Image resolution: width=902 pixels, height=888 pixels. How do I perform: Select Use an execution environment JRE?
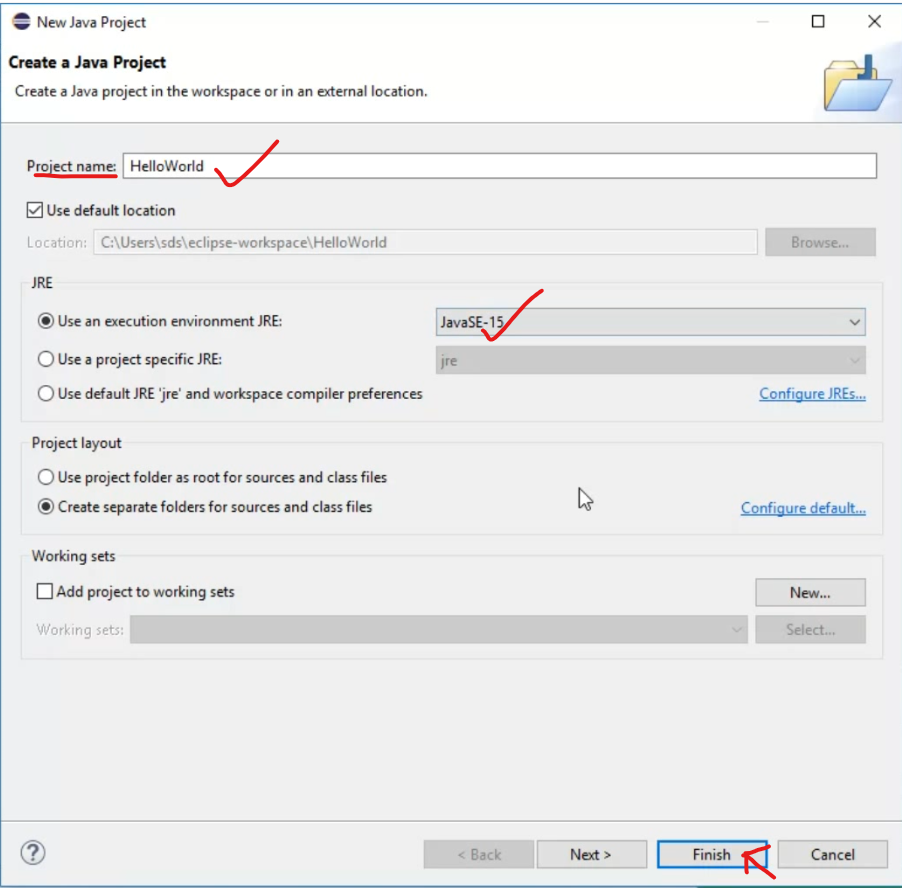(x=45, y=321)
